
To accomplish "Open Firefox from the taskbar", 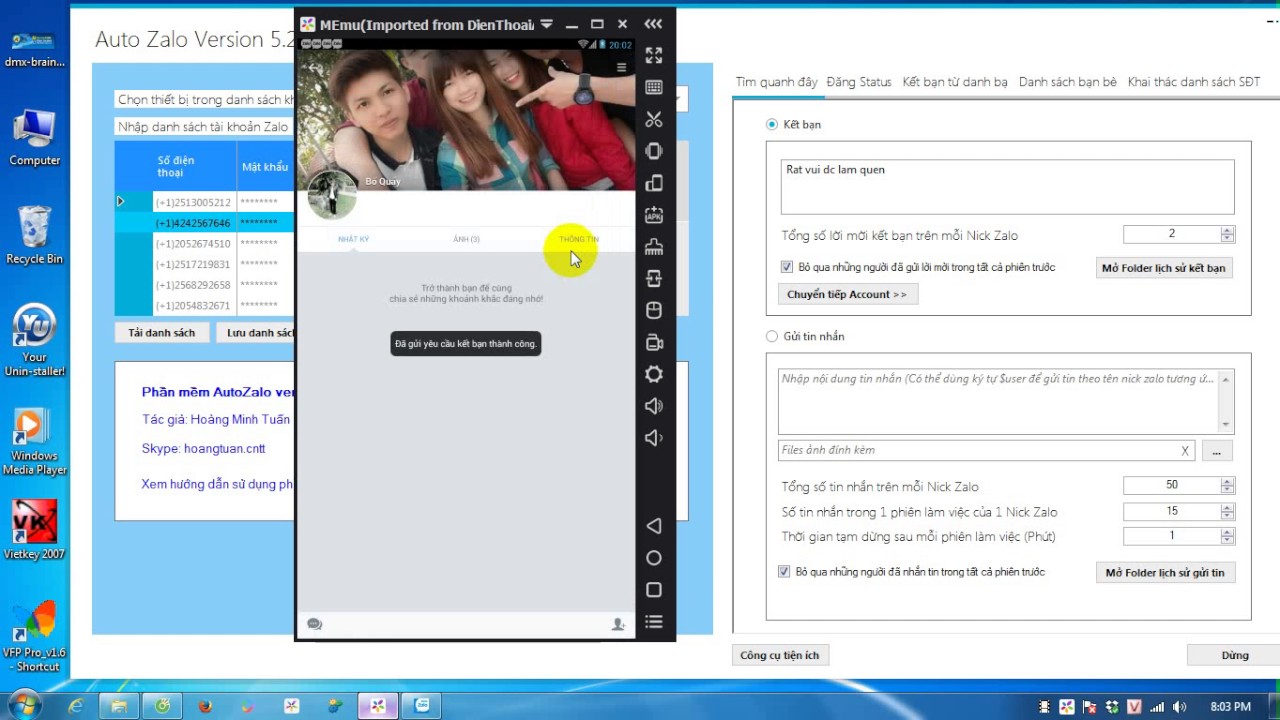I will [205, 706].
